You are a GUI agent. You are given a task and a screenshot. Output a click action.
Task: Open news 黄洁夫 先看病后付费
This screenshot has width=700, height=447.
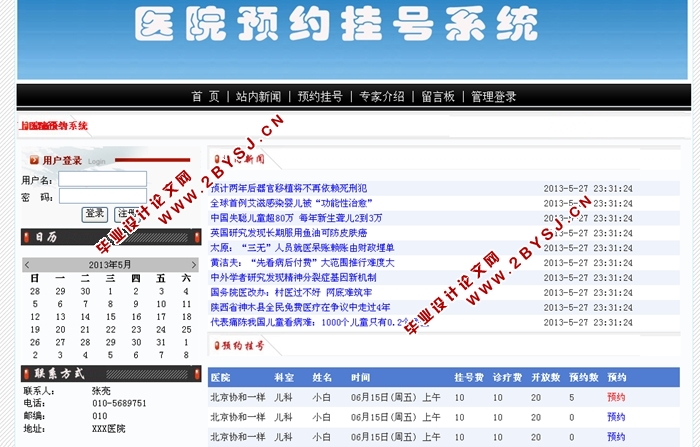[x=302, y=263]
